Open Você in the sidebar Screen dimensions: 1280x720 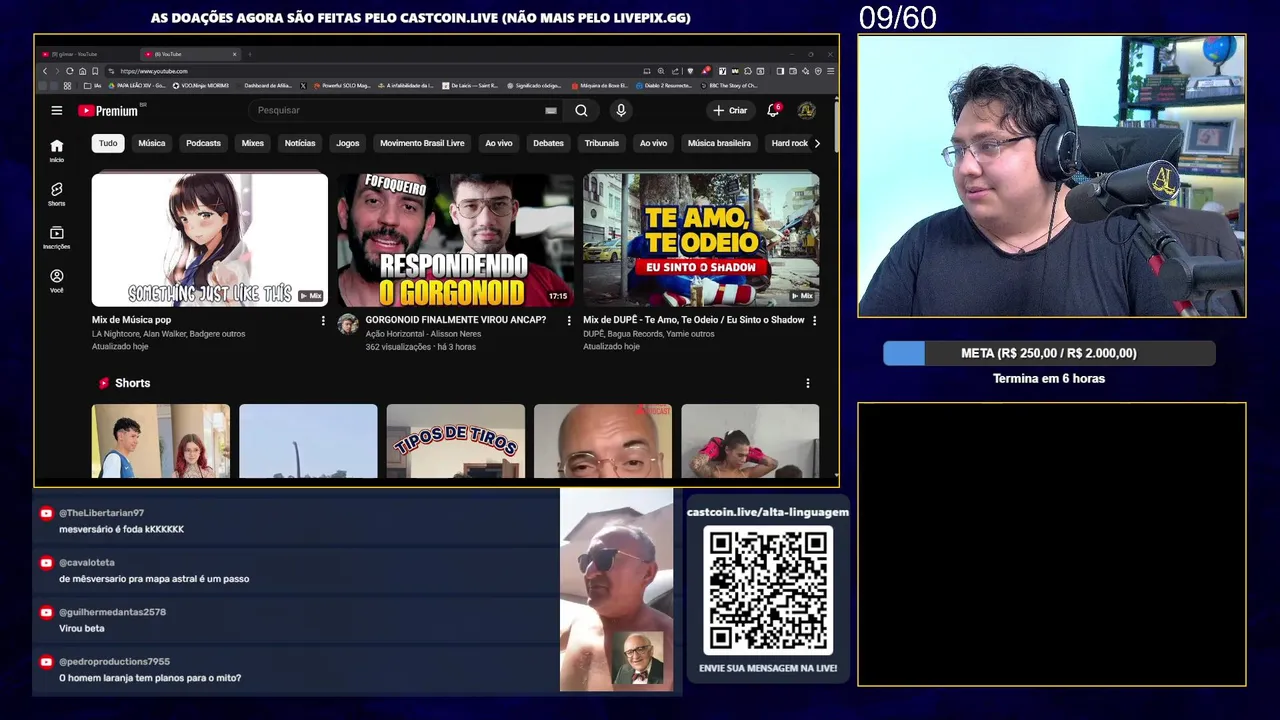tap(57, 281)
